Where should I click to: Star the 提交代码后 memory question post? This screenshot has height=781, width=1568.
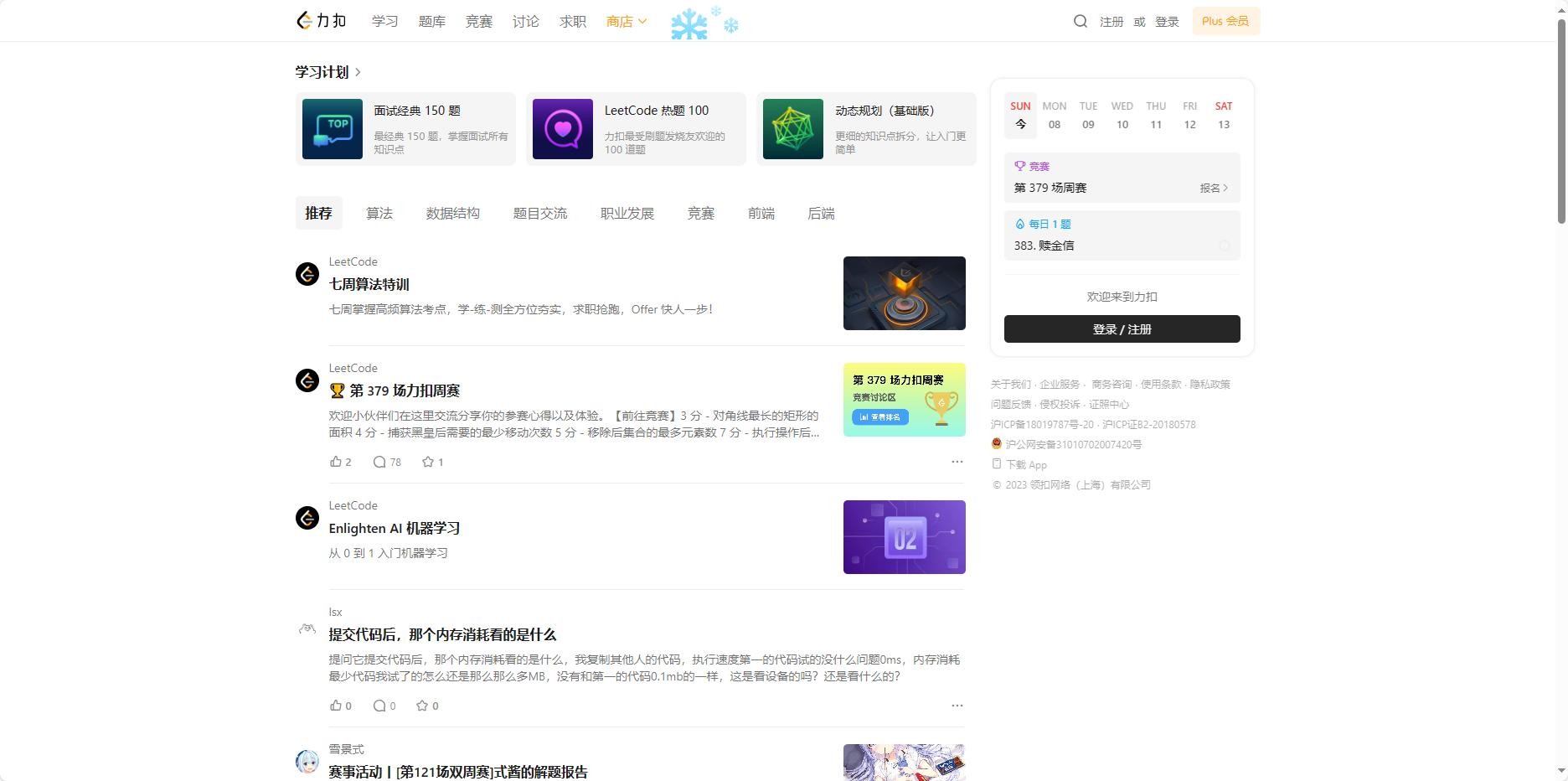422,706
